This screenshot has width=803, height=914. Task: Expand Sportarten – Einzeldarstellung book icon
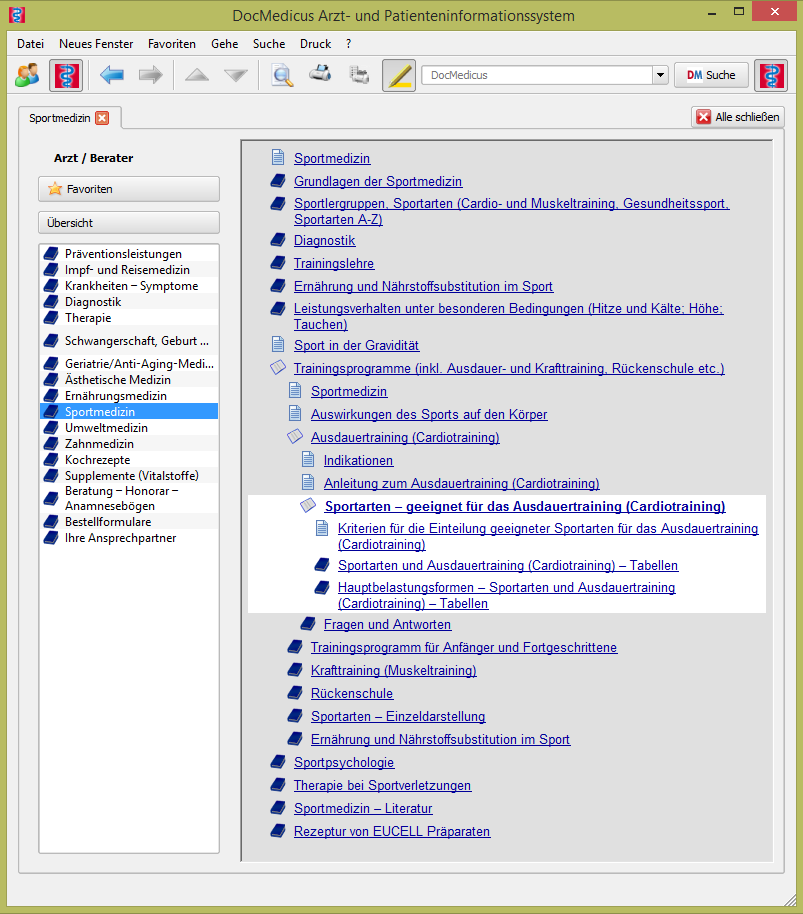click(295, 715)
